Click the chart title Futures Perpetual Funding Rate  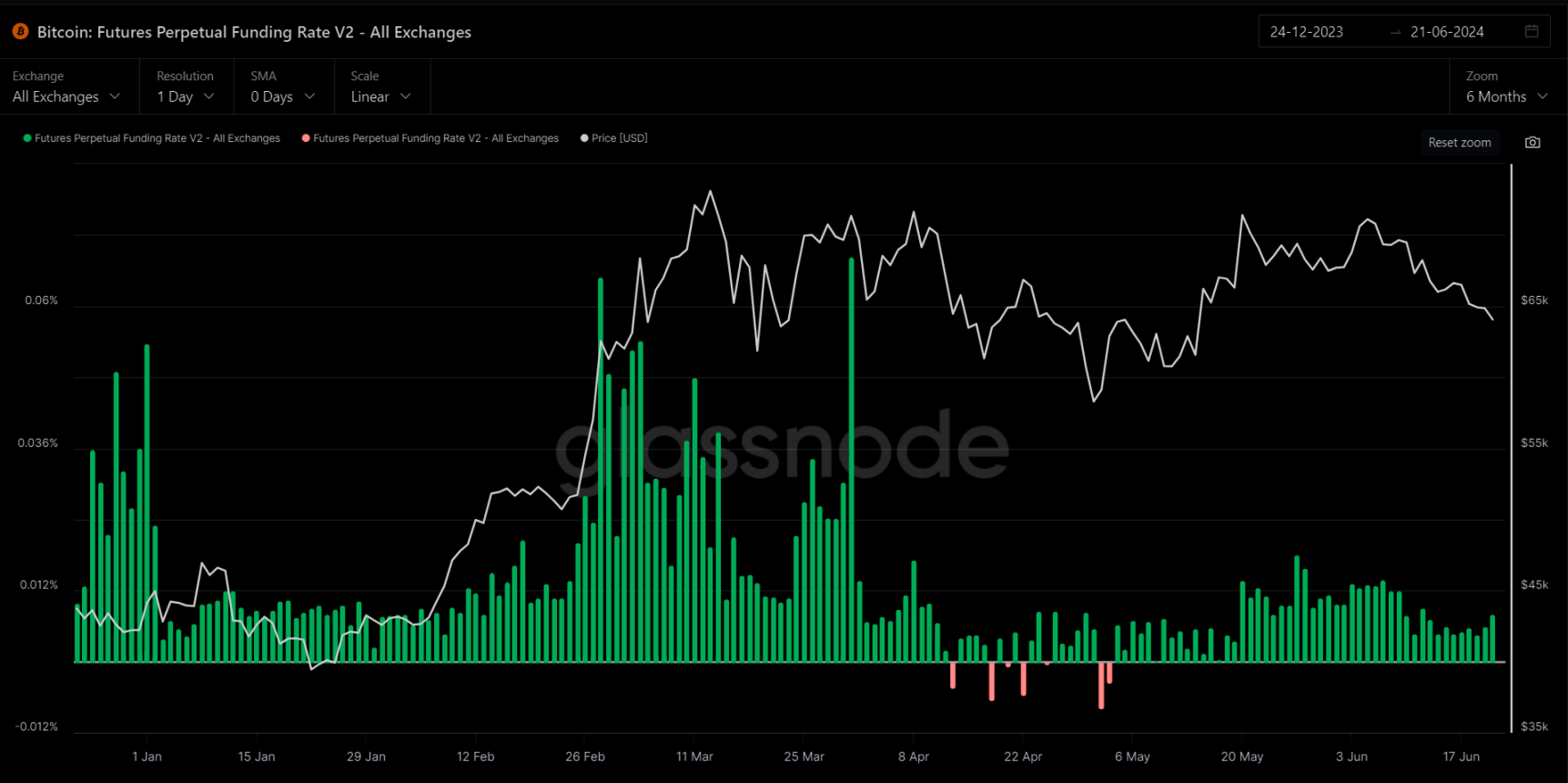254,32
